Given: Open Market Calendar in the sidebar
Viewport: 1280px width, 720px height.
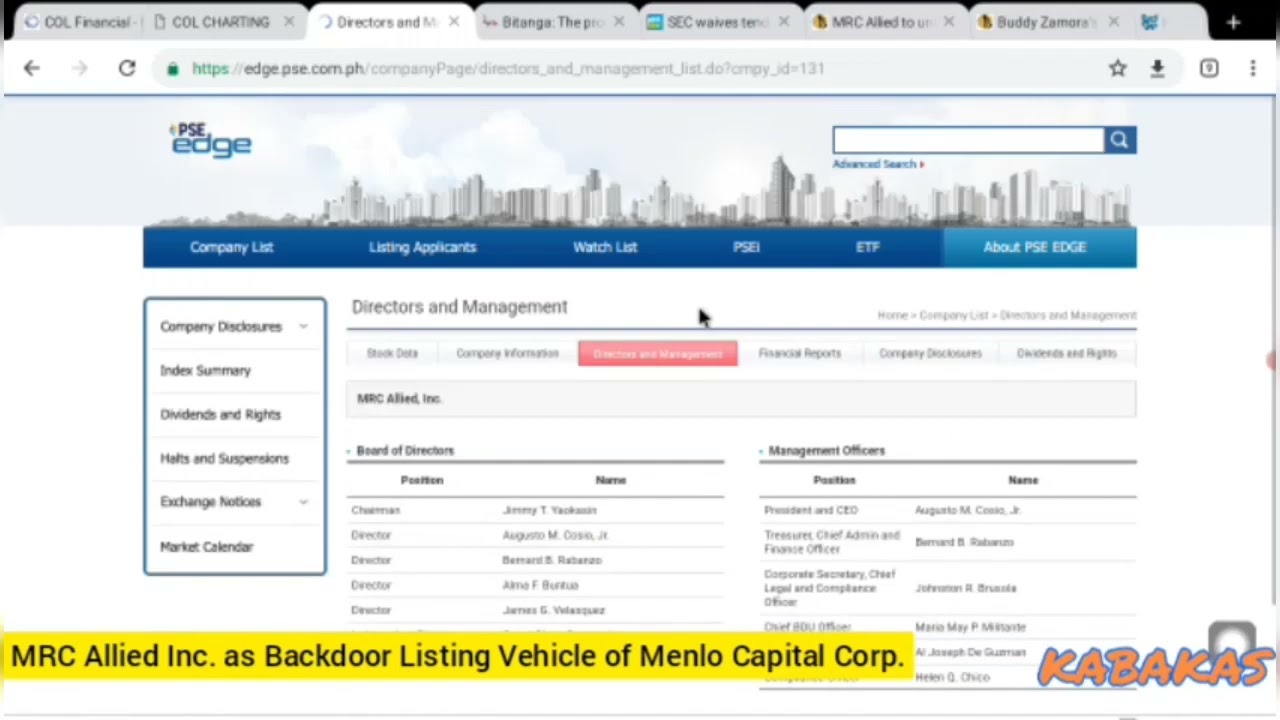Looking at the screenshot, I should pyautogui.click(x=206, y=546).
